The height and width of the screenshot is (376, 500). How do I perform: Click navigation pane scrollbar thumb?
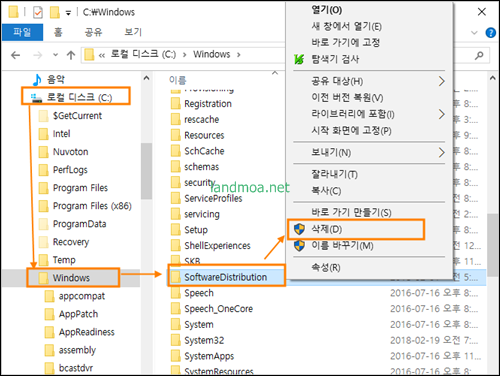(146, 171)
